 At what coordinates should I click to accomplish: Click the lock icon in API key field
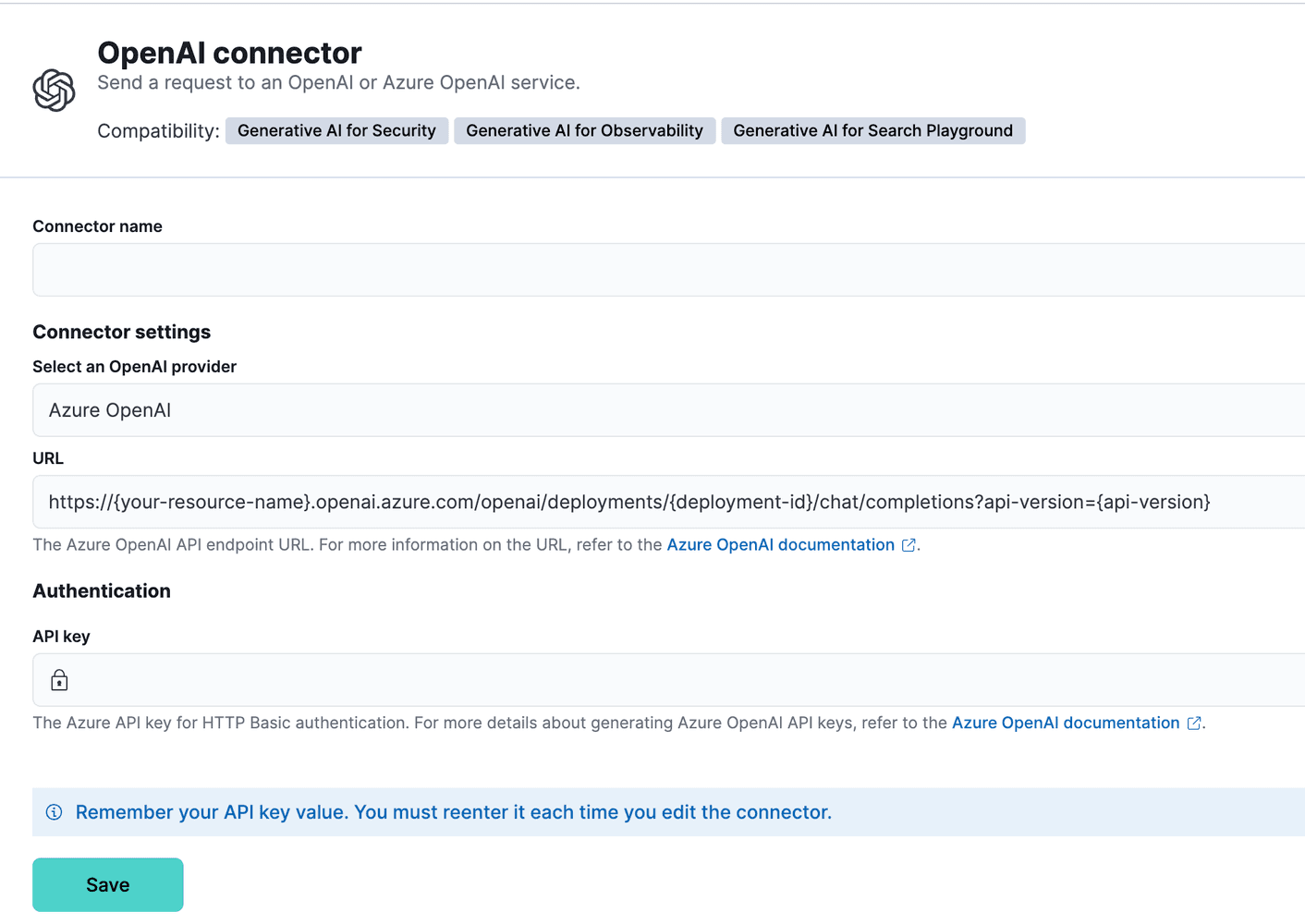[59, 679]
